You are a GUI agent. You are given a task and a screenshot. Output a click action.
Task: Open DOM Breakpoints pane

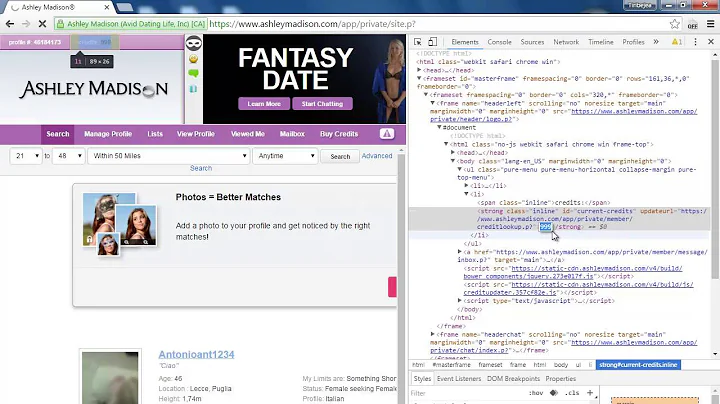click(513, 379)
